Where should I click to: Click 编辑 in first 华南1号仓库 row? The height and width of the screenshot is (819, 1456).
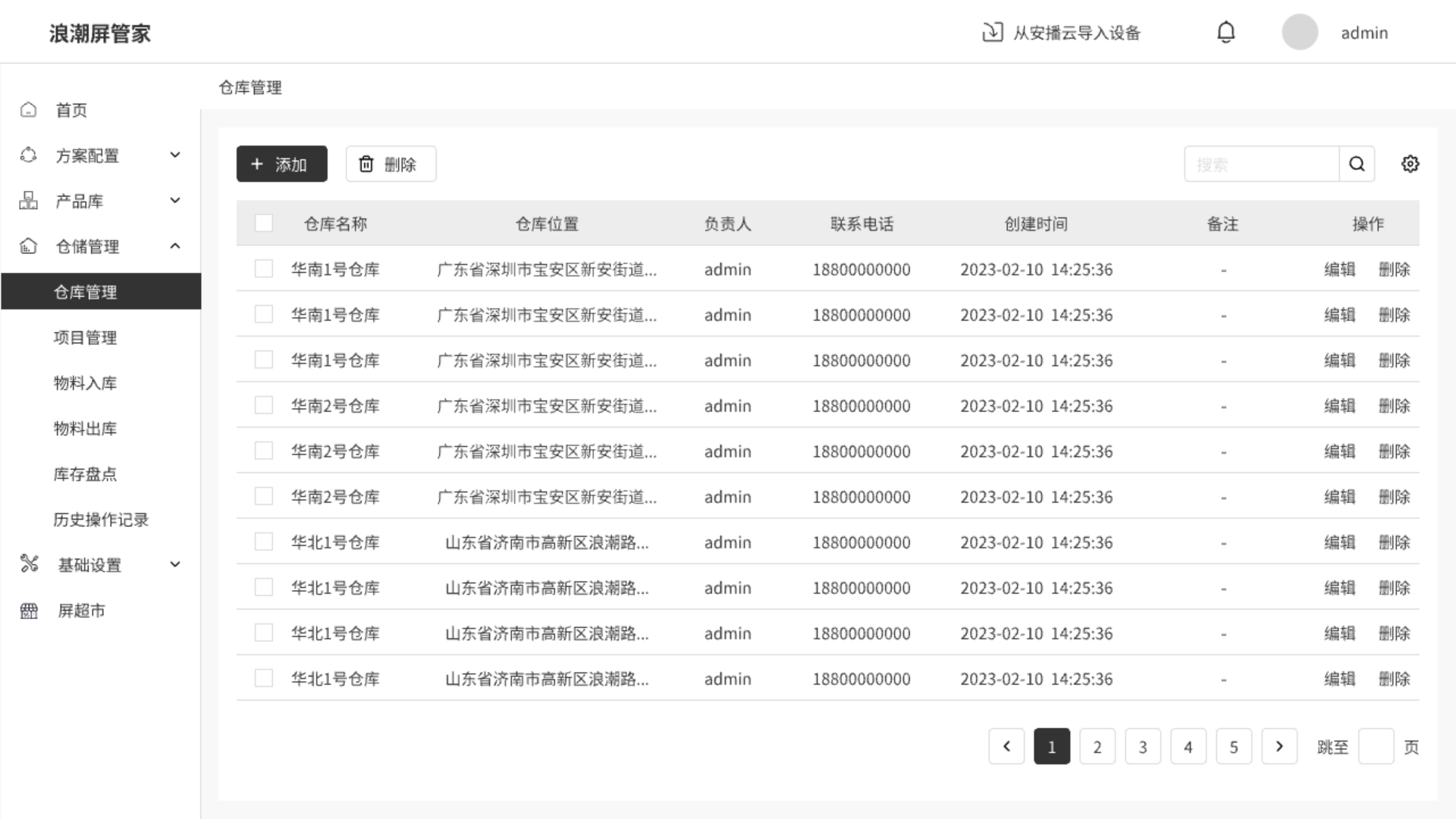[1339, 269]
